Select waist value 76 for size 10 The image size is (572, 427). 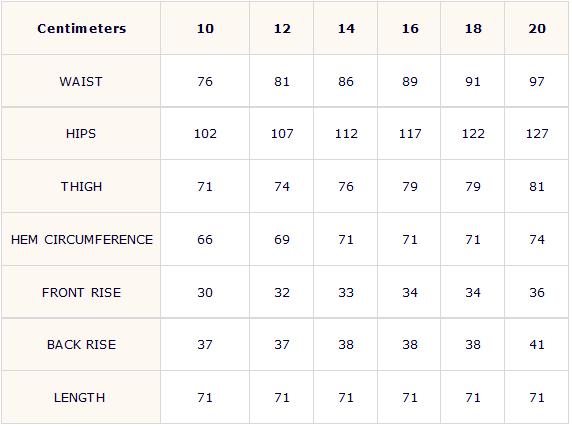(x=205, y=81)
